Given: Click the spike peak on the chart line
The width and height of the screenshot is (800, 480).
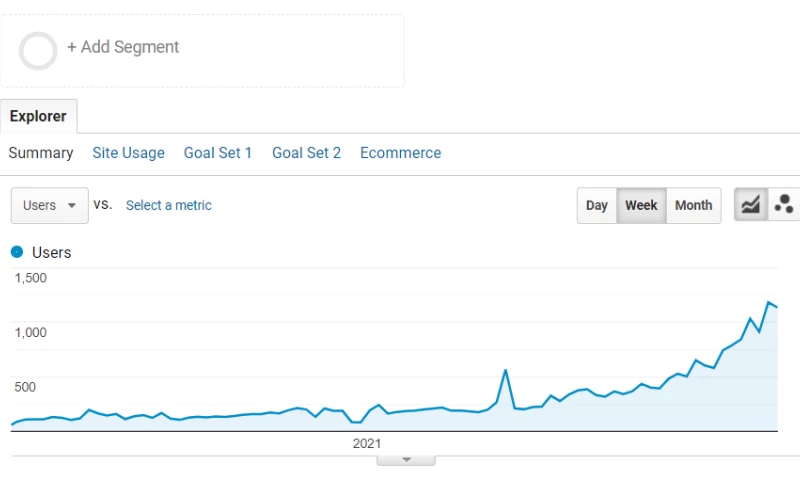Looking at the screenshot, I should coord(506,370).
